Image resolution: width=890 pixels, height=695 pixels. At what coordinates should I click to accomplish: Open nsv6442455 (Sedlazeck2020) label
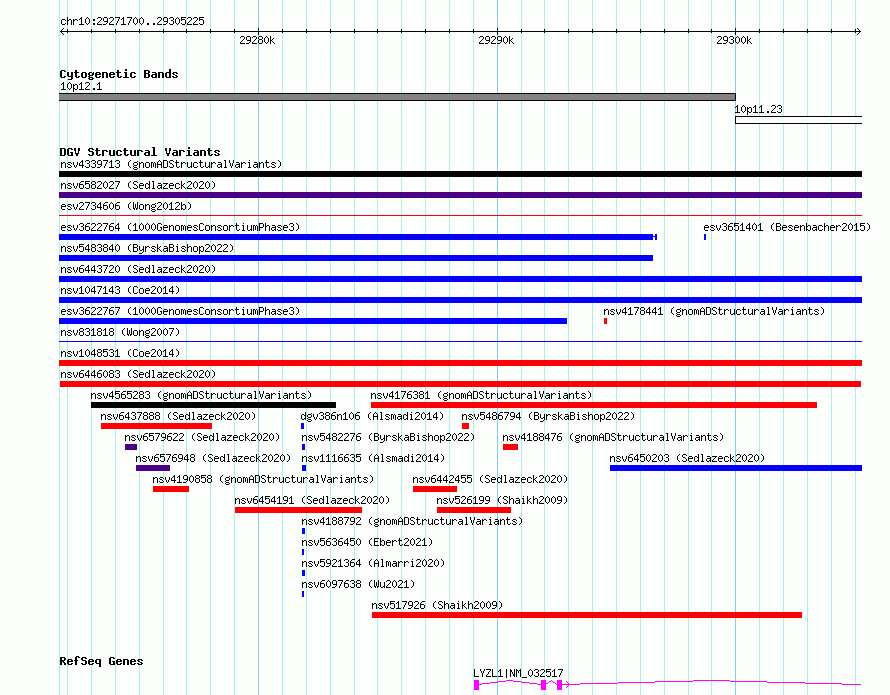point(490,479)
